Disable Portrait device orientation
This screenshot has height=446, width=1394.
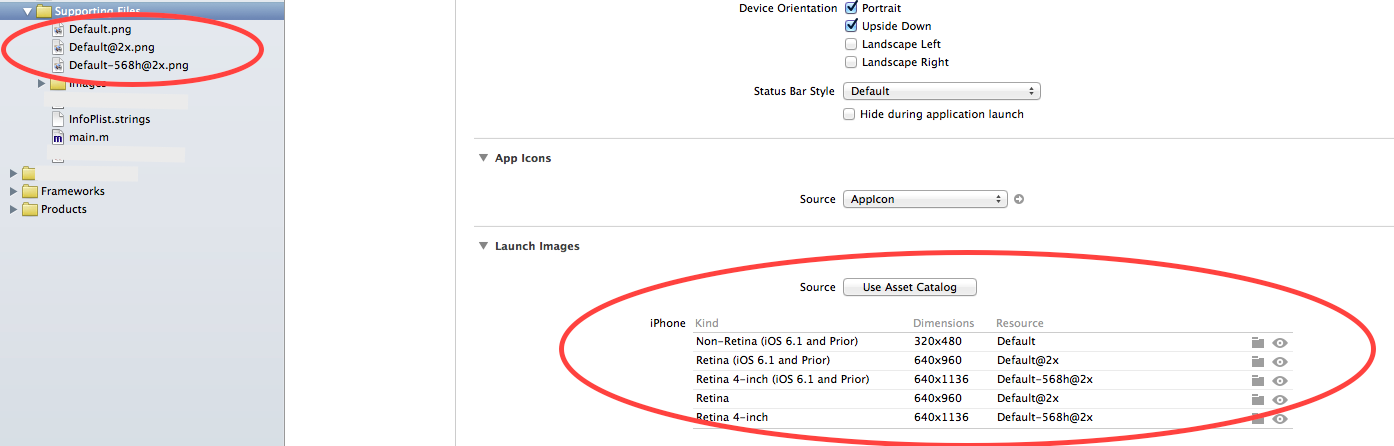click(851, 8)
